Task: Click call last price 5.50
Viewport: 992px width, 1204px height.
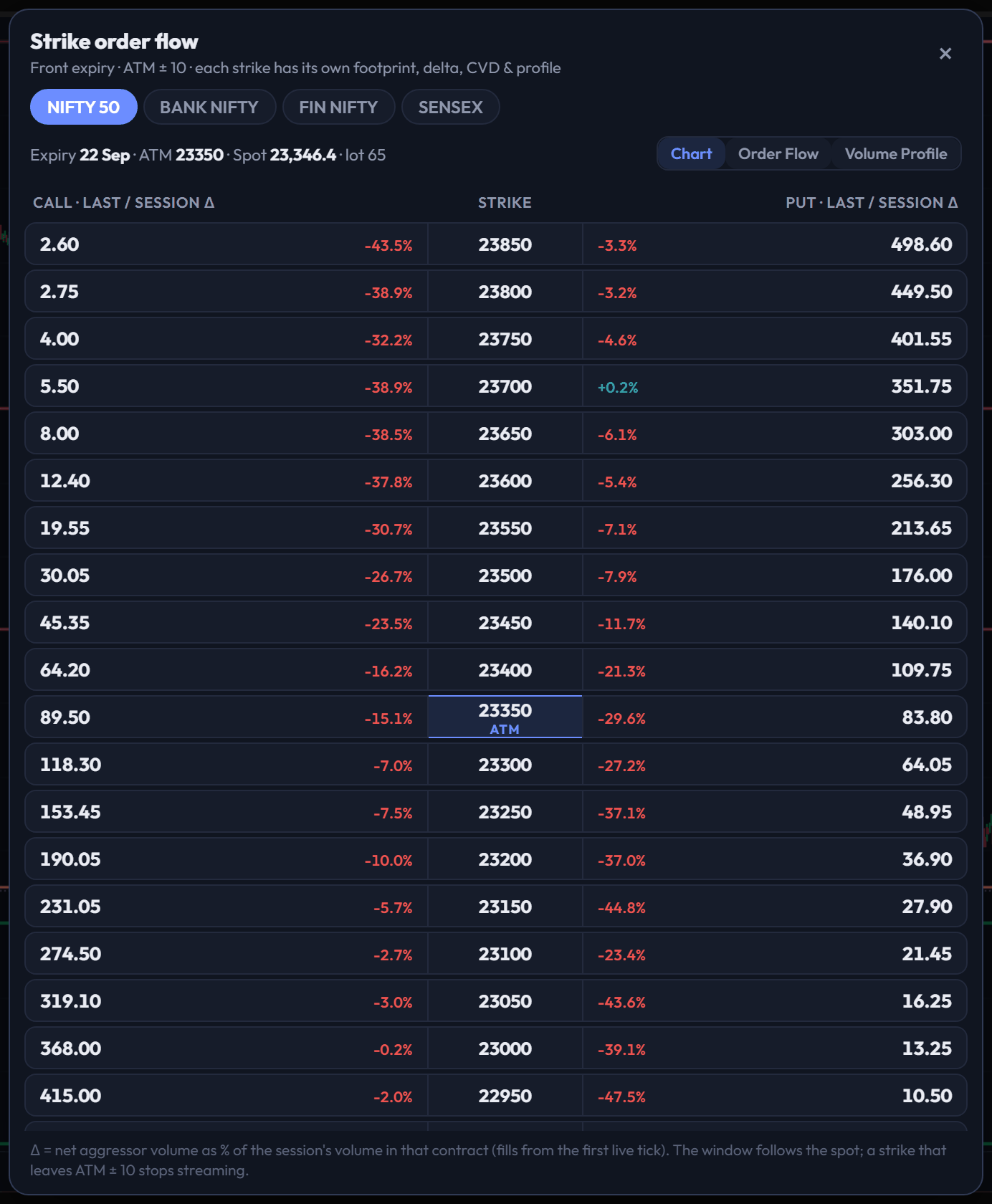Action: point(59,386)
